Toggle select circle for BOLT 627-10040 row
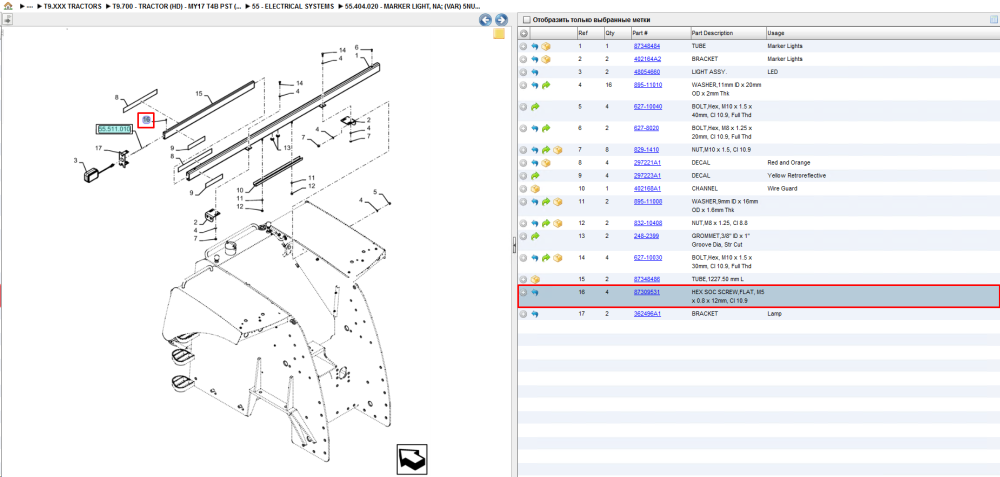 click(x=524, y=107)
